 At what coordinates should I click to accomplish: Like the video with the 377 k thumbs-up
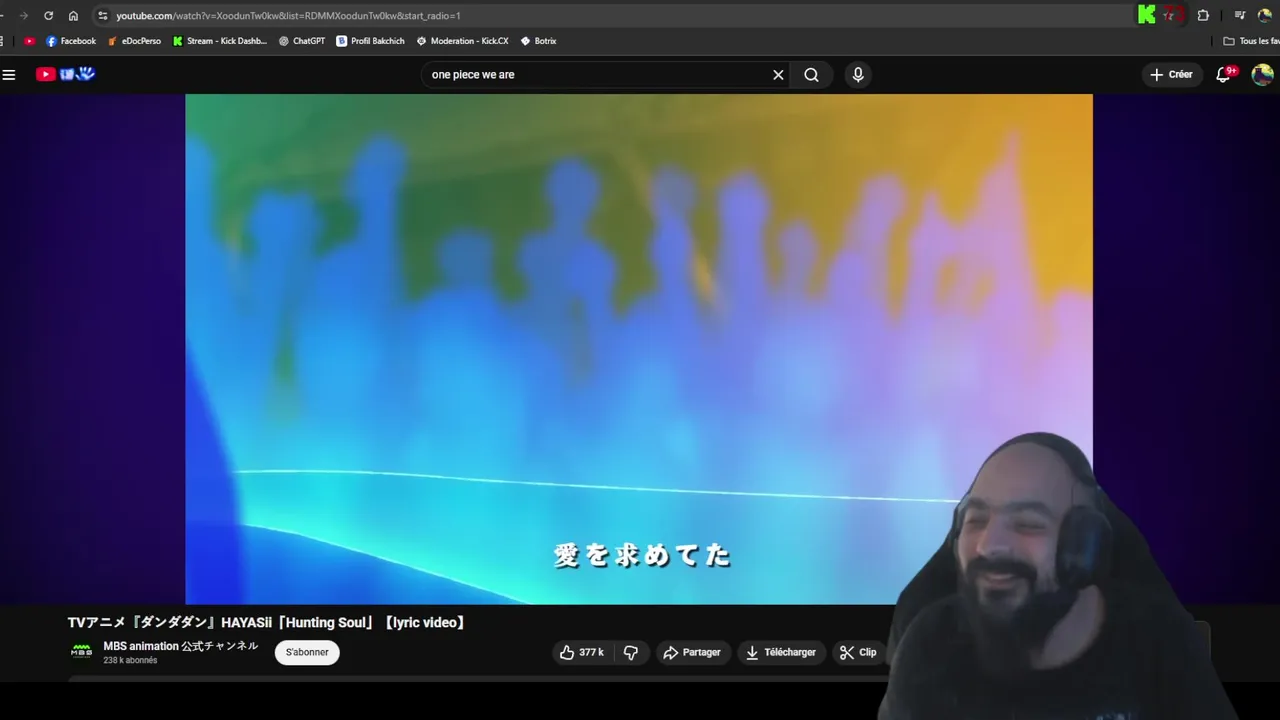(582, 652)
